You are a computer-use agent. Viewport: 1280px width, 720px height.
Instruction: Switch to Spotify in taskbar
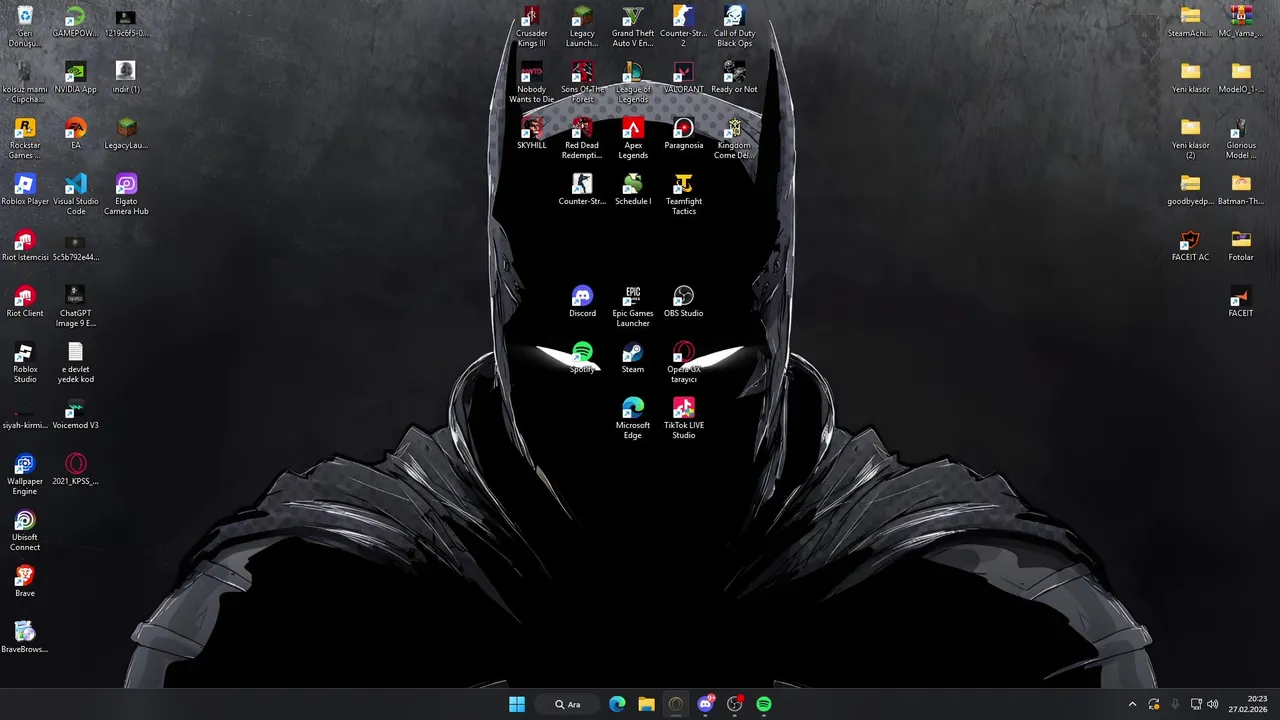[764, 704]
